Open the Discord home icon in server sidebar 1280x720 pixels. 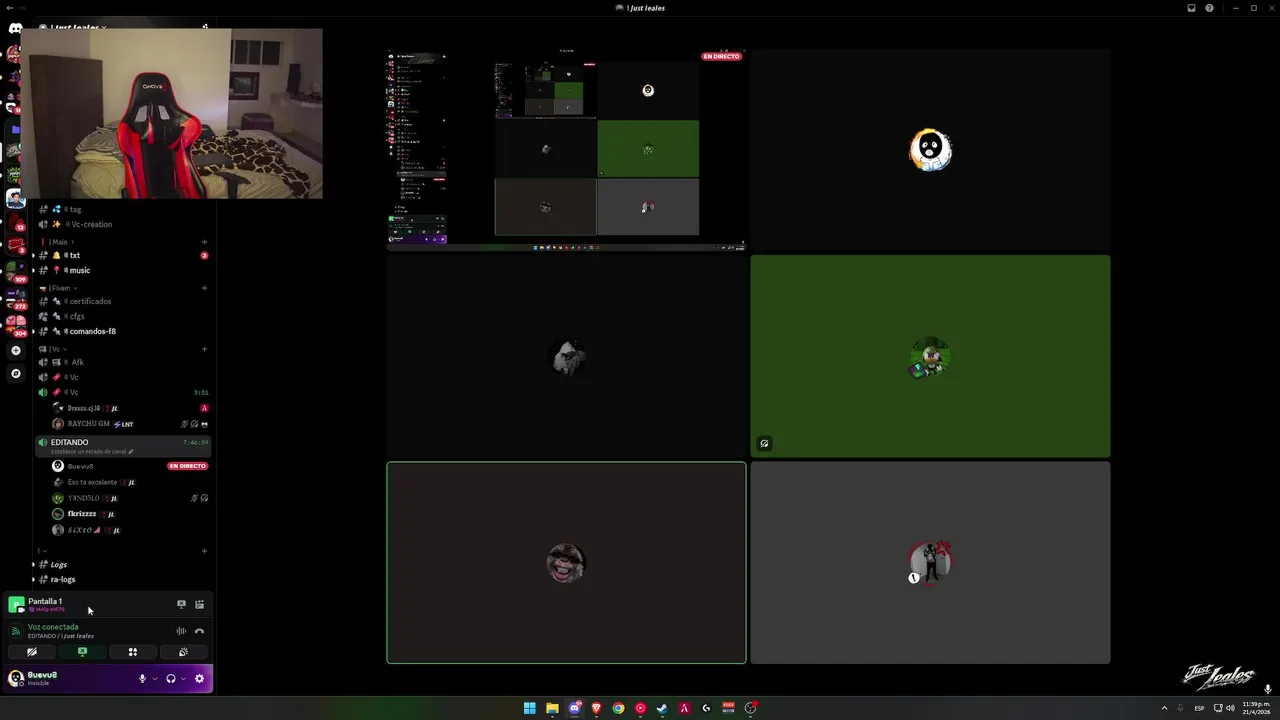coord(15,30)
